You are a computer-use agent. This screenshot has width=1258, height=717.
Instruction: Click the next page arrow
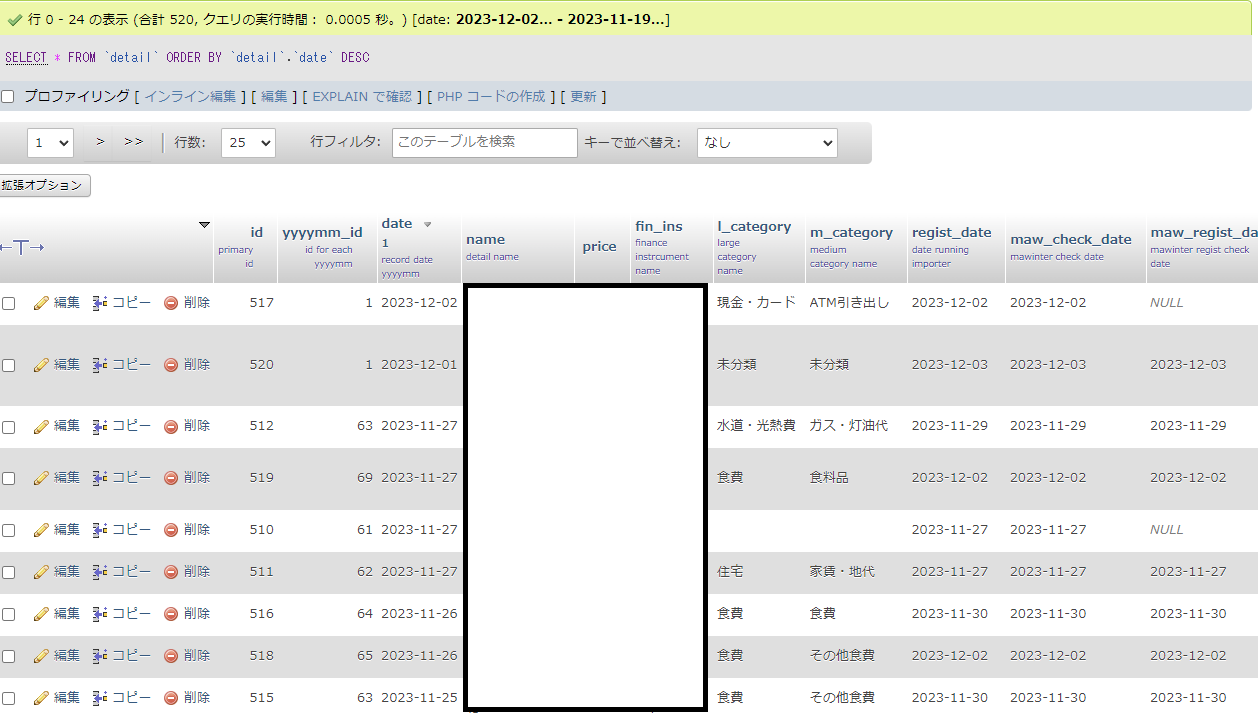coord(98,142)
